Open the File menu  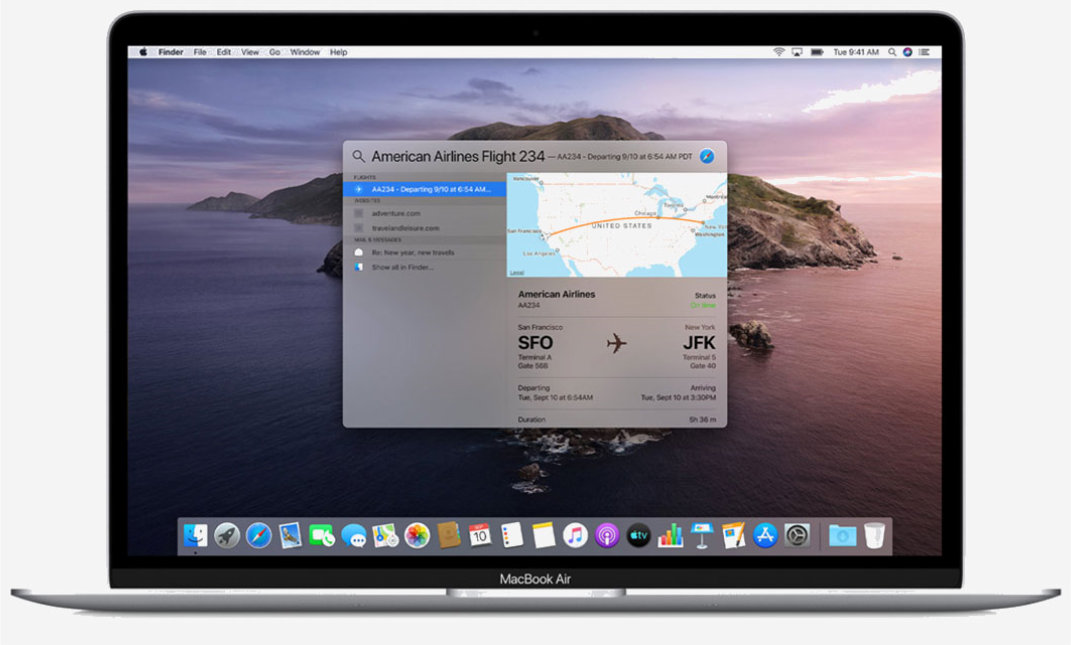(200, 52)
